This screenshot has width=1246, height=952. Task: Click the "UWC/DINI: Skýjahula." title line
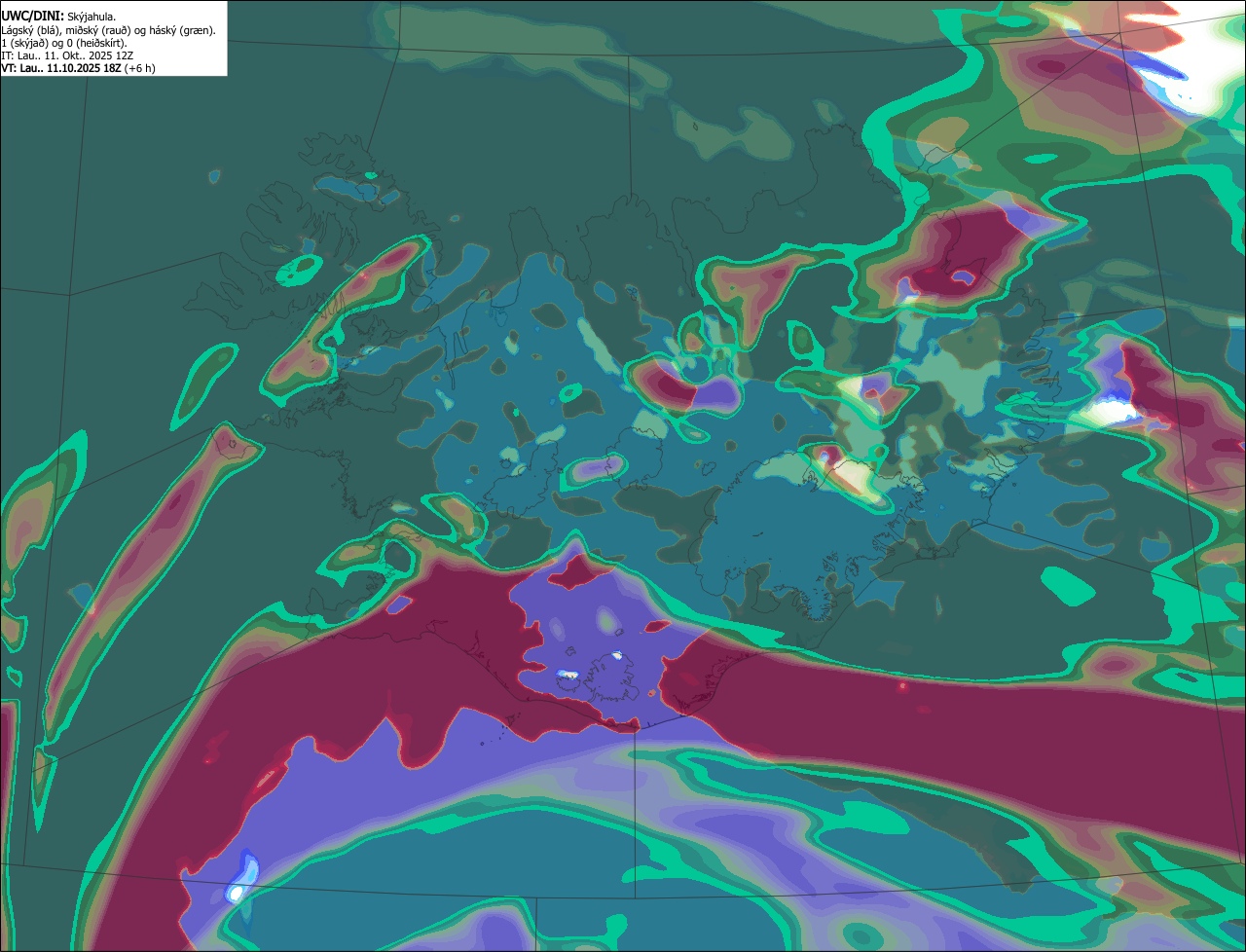coord(58,17)
